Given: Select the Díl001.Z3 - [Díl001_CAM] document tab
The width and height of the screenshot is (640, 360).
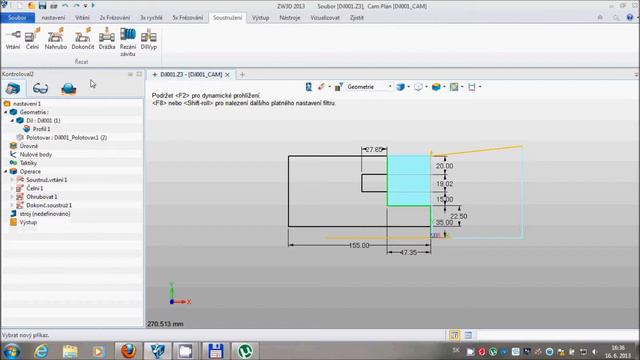Looking at the screenshot, I should click(191, 75).
